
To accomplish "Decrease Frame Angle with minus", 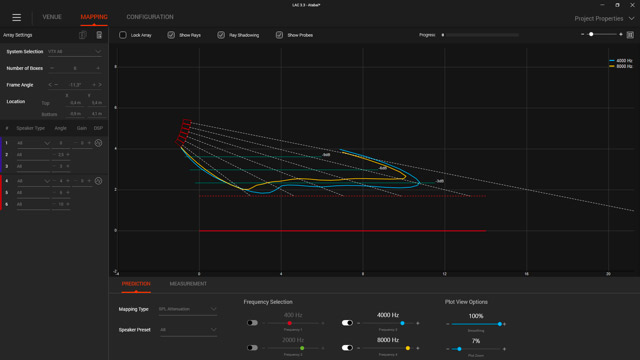I will [x=56, y=85].
